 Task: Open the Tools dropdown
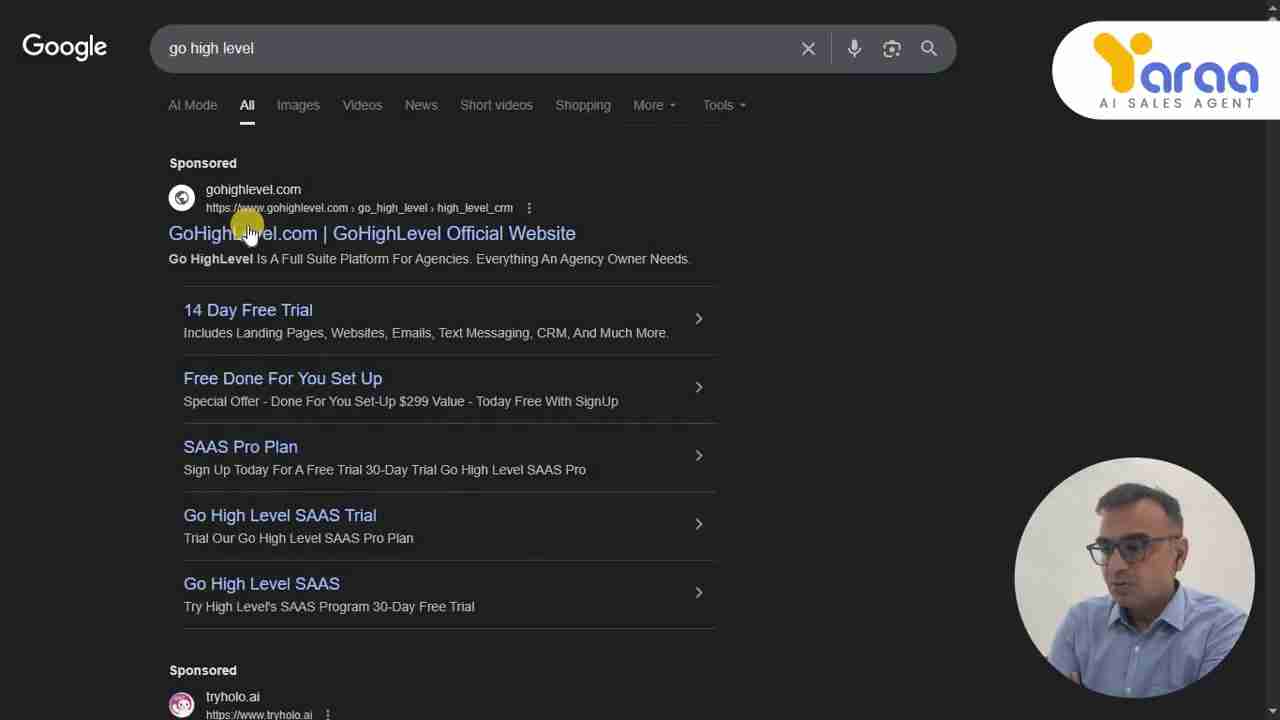pos(723,105)
